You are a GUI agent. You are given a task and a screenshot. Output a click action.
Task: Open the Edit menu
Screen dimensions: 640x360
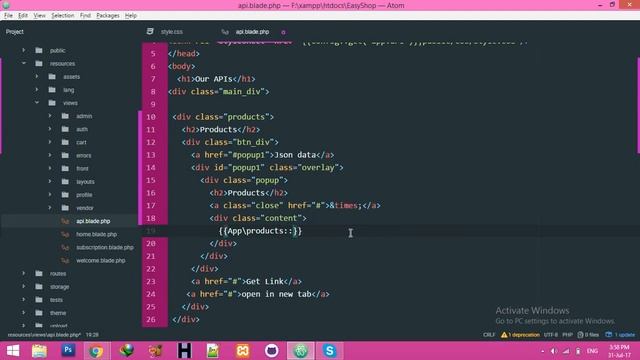tap(23, 16)
